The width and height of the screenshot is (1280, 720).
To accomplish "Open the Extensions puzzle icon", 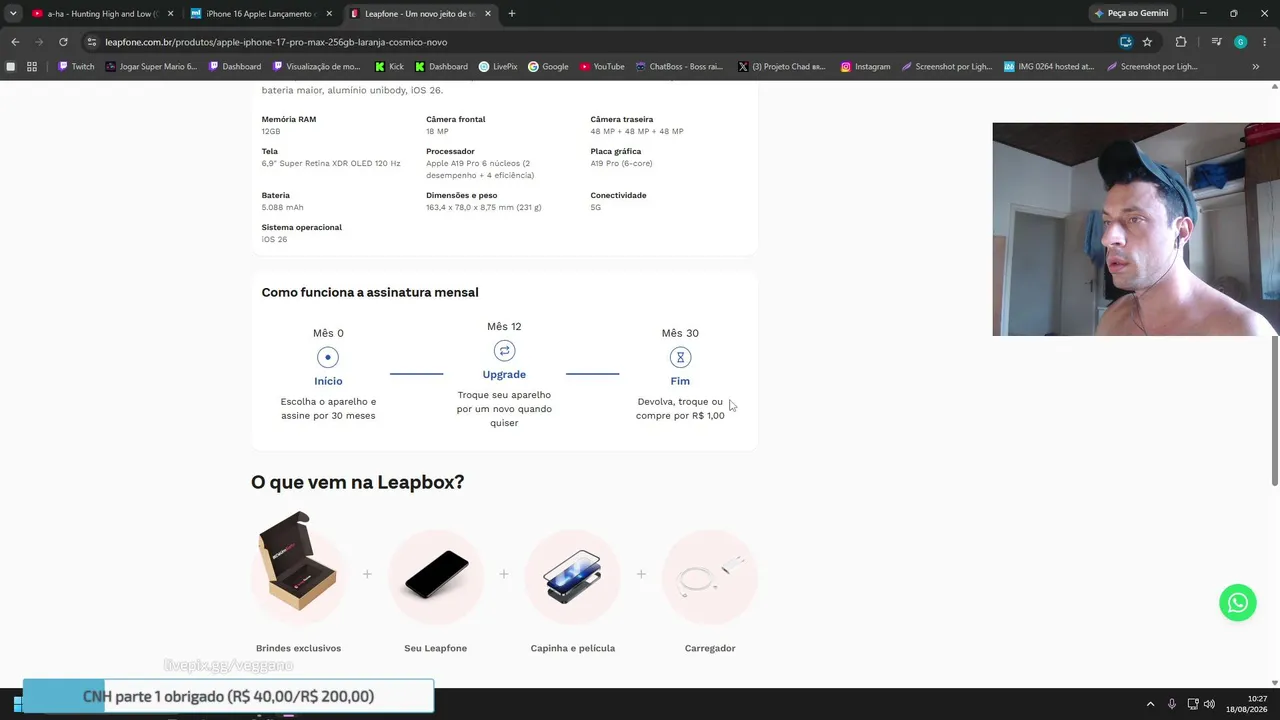I will [1181, 42].
